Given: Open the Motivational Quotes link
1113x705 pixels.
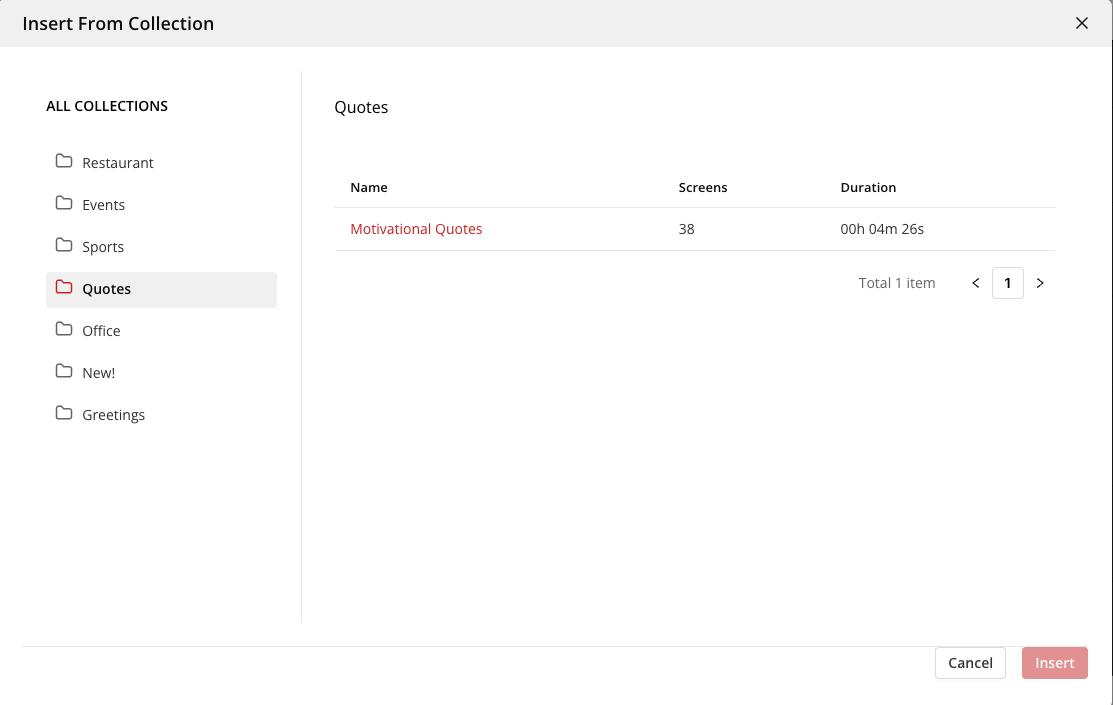Looking at the screenshot, I should point(416,229).
